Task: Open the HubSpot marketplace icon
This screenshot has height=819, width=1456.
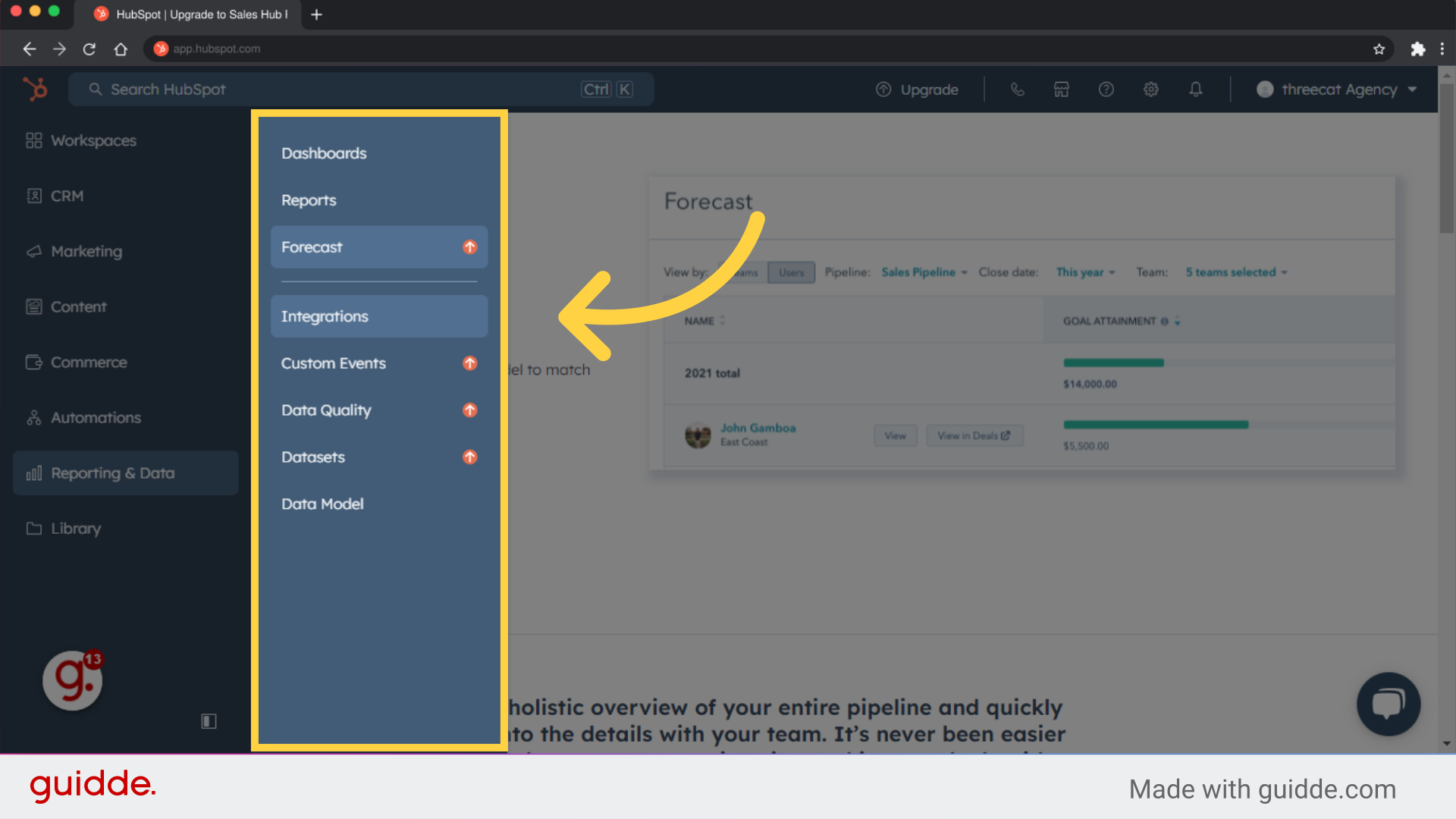Action: [1061, 89]
